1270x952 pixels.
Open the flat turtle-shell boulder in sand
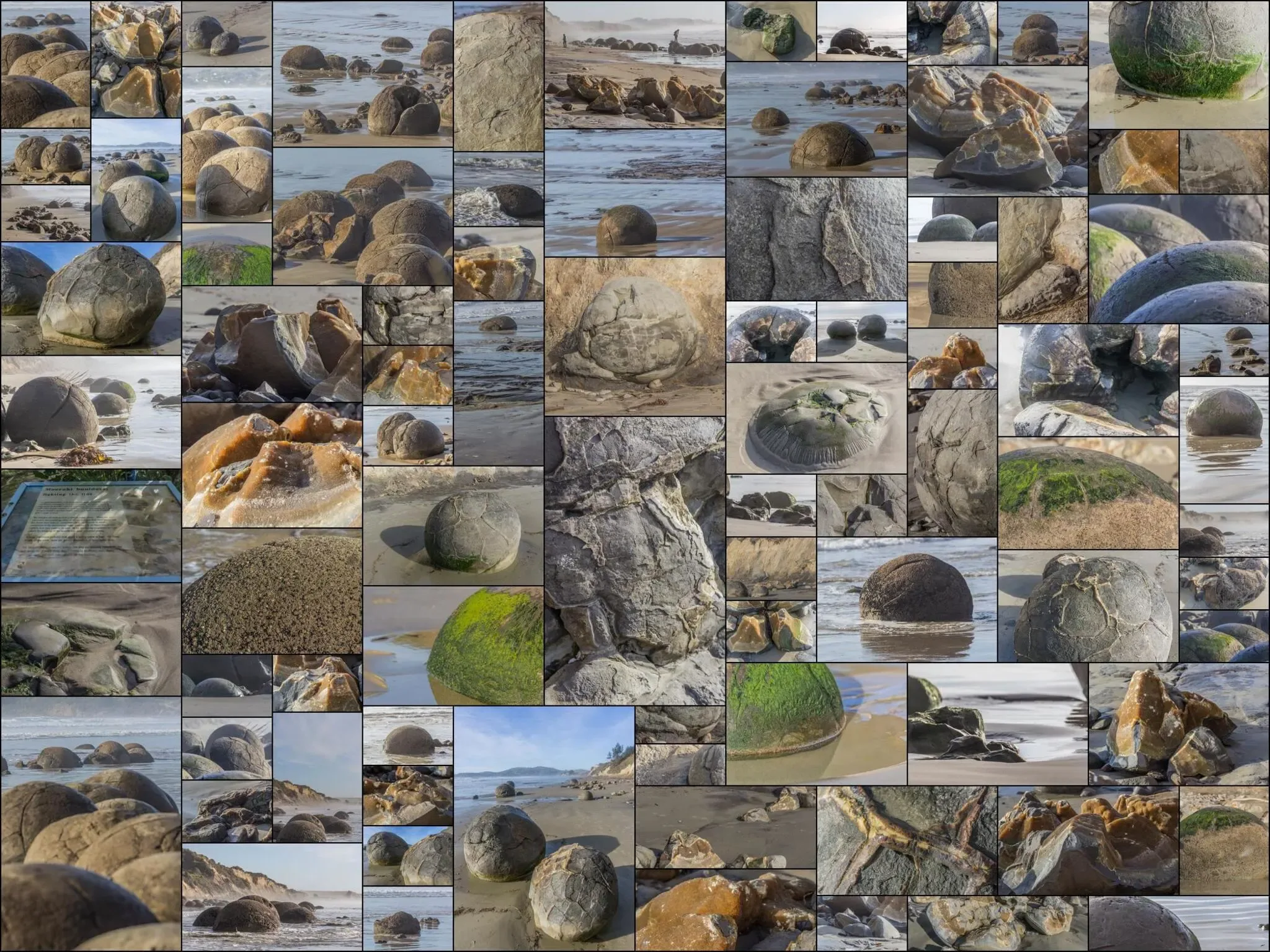(815, 418)
